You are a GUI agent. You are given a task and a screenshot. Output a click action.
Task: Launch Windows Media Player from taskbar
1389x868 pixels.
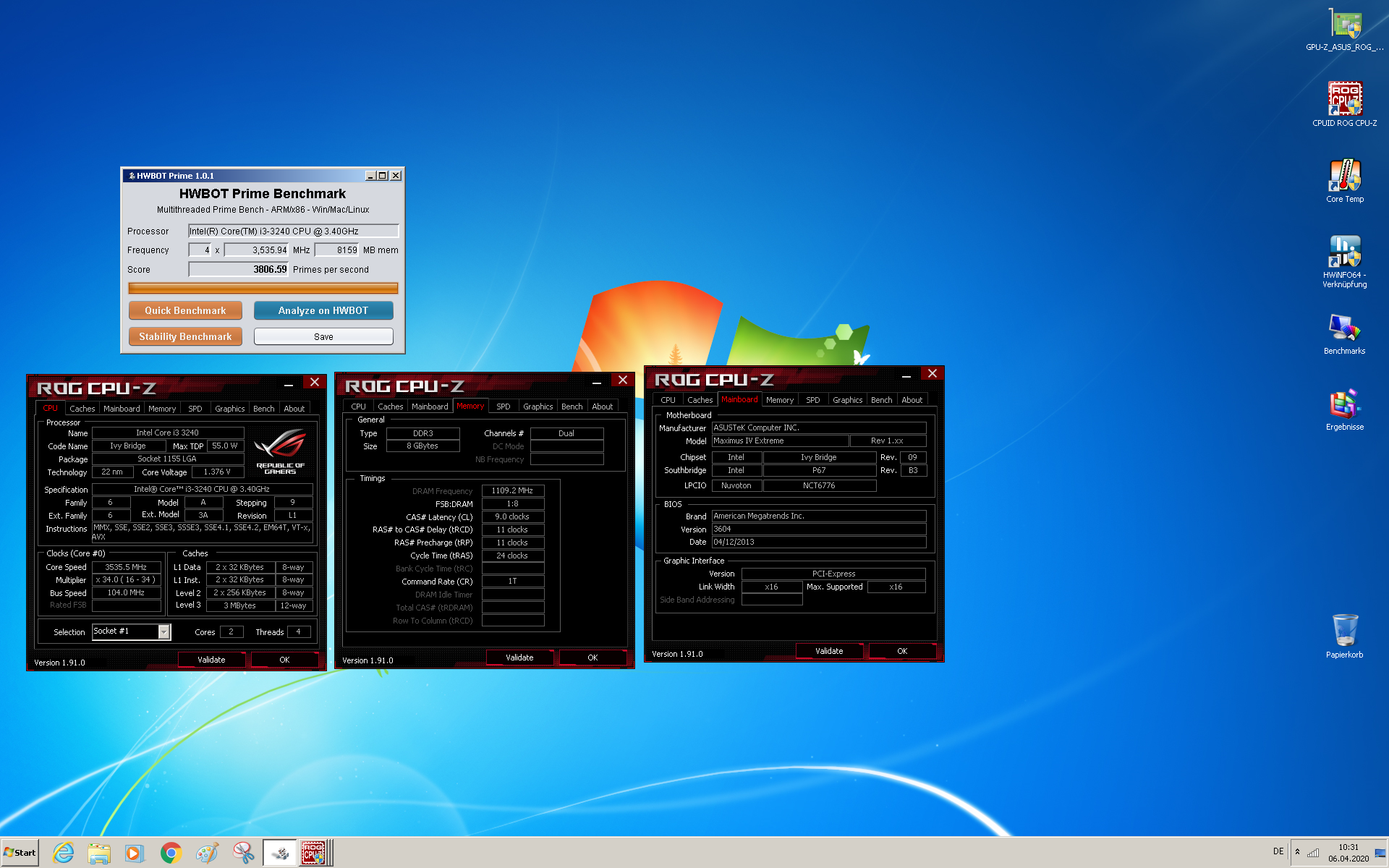[135, 853]
